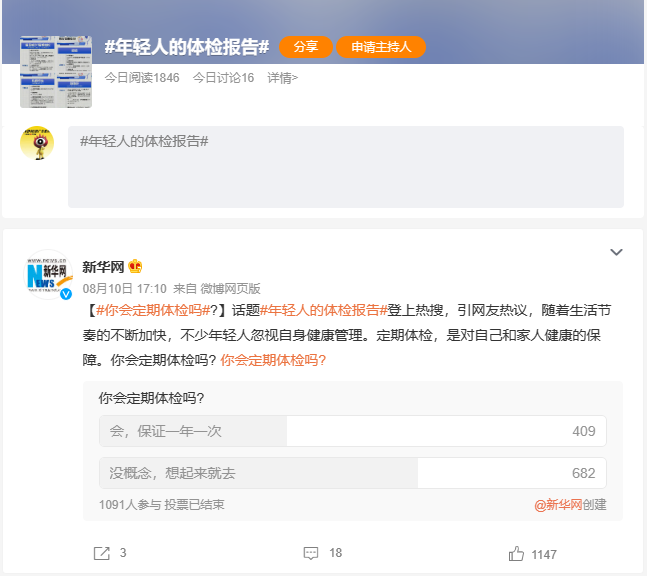
Task: Click the repost share icon
Action: coord(101,553)
